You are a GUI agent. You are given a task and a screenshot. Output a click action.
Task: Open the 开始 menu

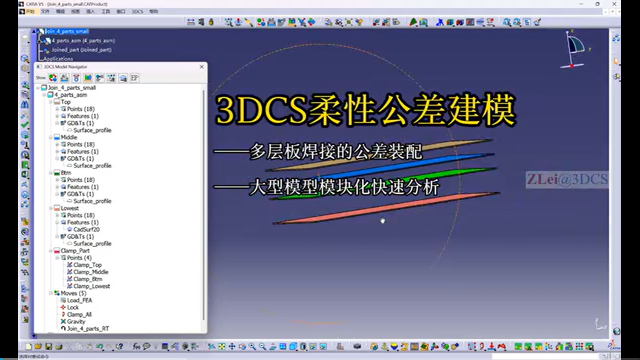point(30,11)
